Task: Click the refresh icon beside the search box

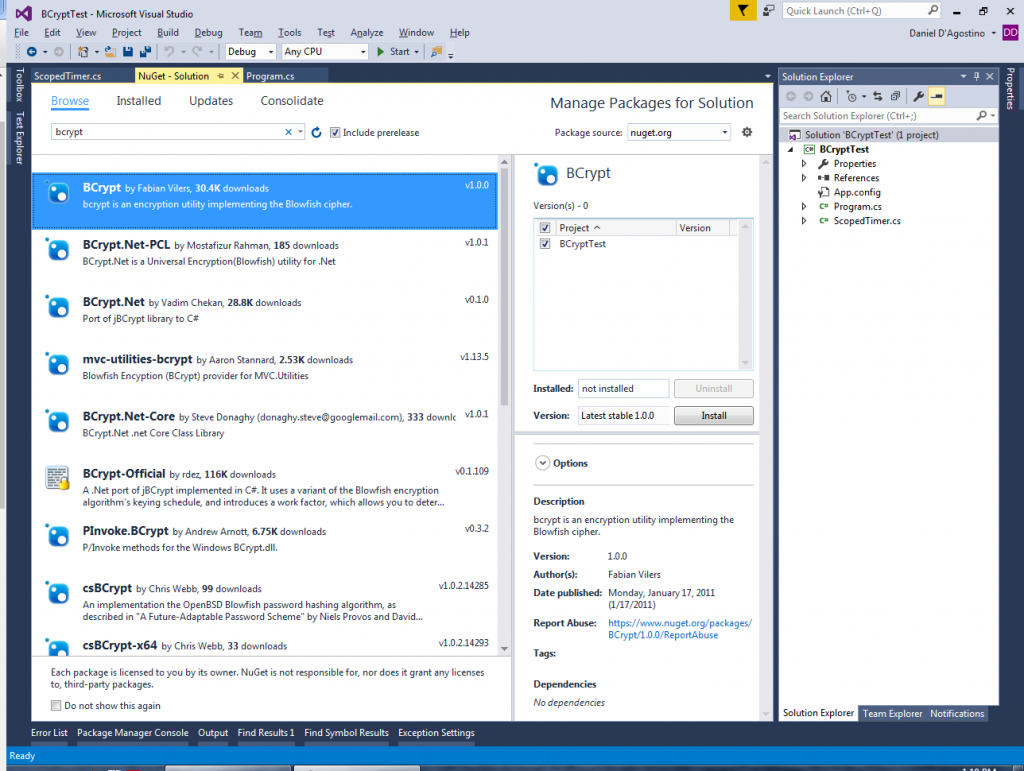Action: pyautogui.click(x=316, y=132)
